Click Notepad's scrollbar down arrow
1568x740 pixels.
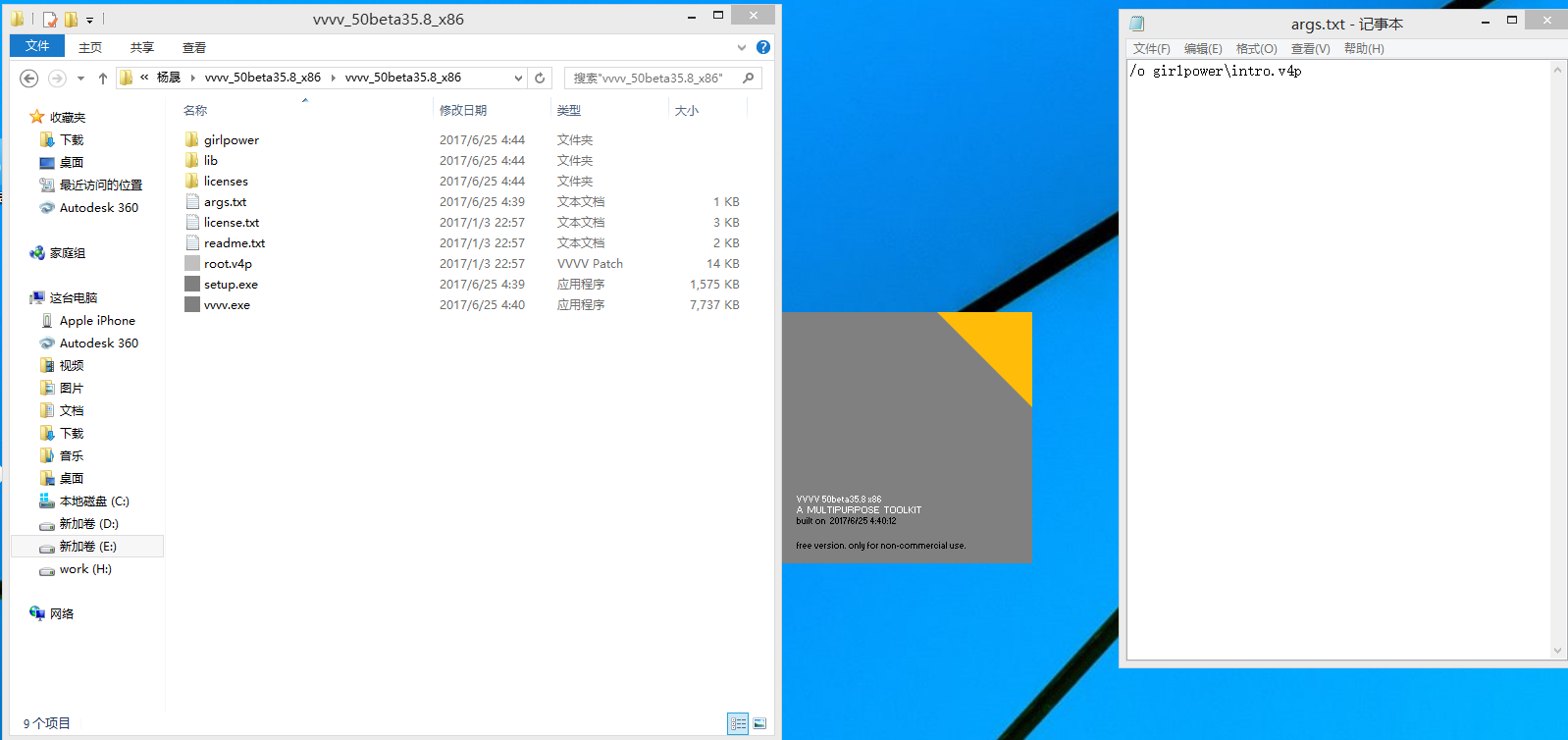1557,651
